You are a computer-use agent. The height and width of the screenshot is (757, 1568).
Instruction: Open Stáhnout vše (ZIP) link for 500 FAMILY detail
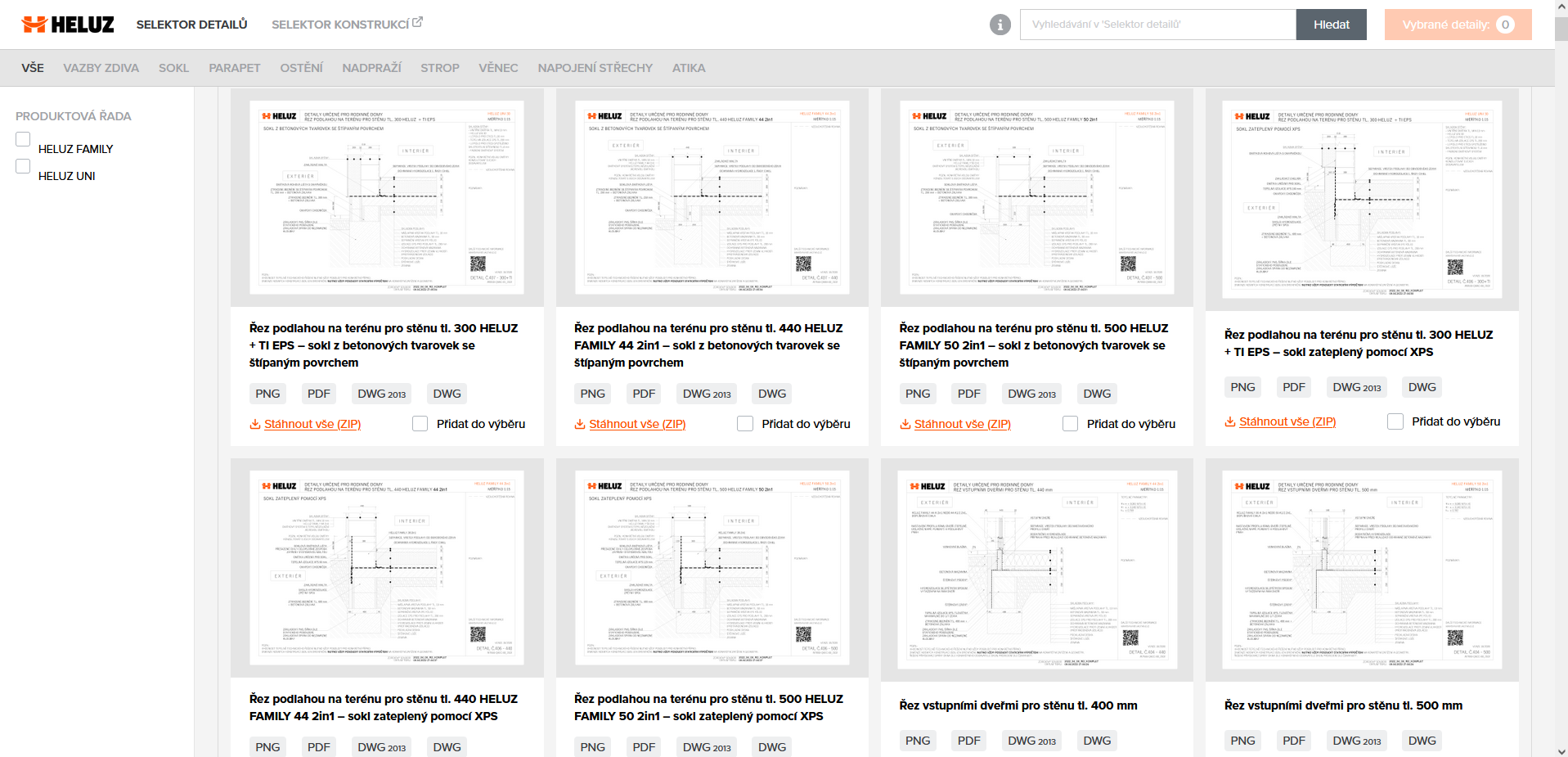(x=962, y=424)
